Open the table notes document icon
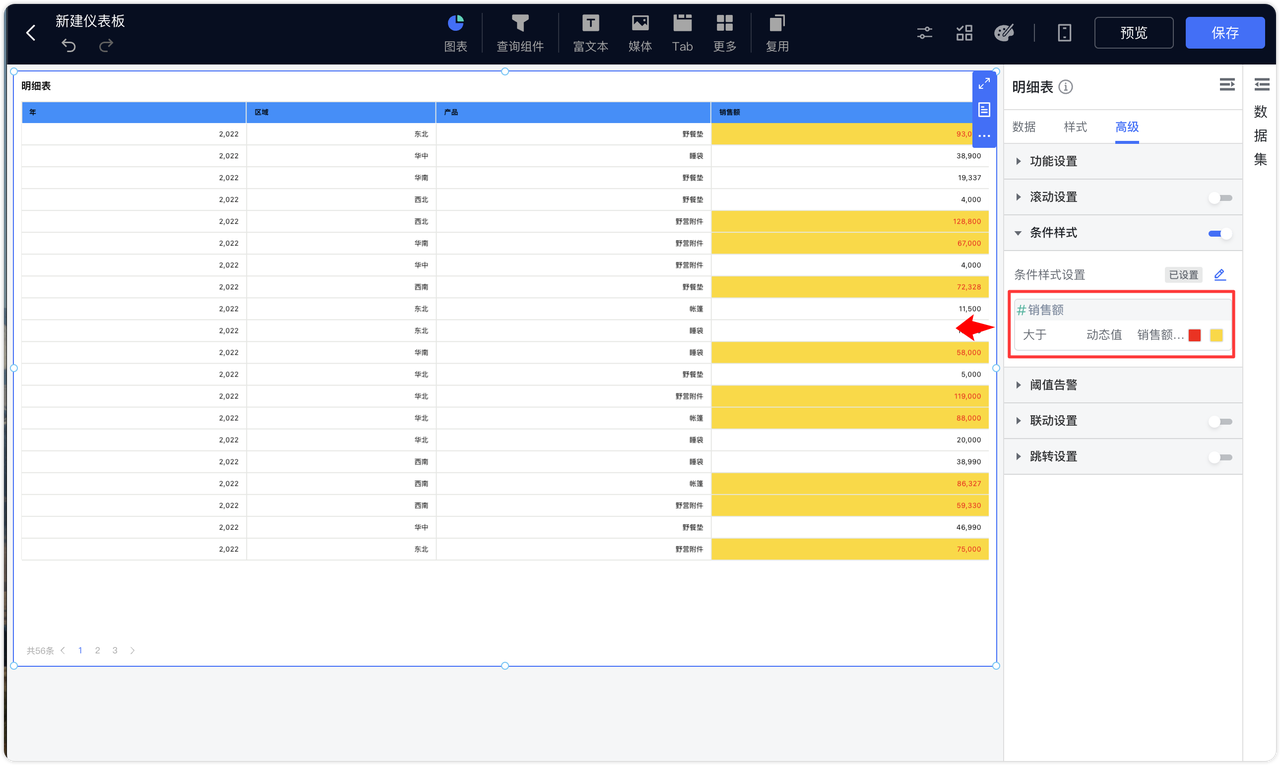 984,110
